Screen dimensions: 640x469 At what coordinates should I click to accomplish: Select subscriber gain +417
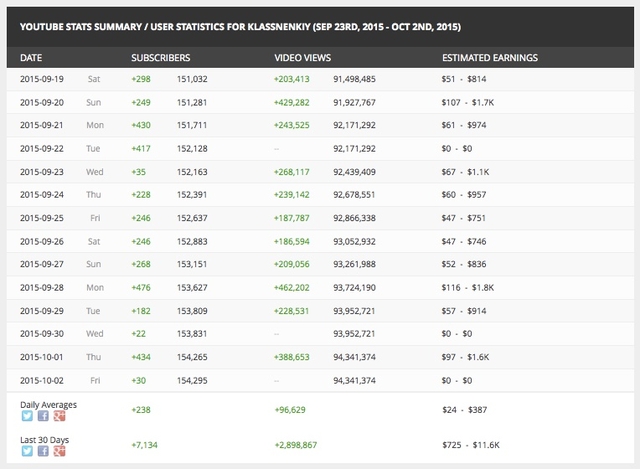(x=141, y=149)
